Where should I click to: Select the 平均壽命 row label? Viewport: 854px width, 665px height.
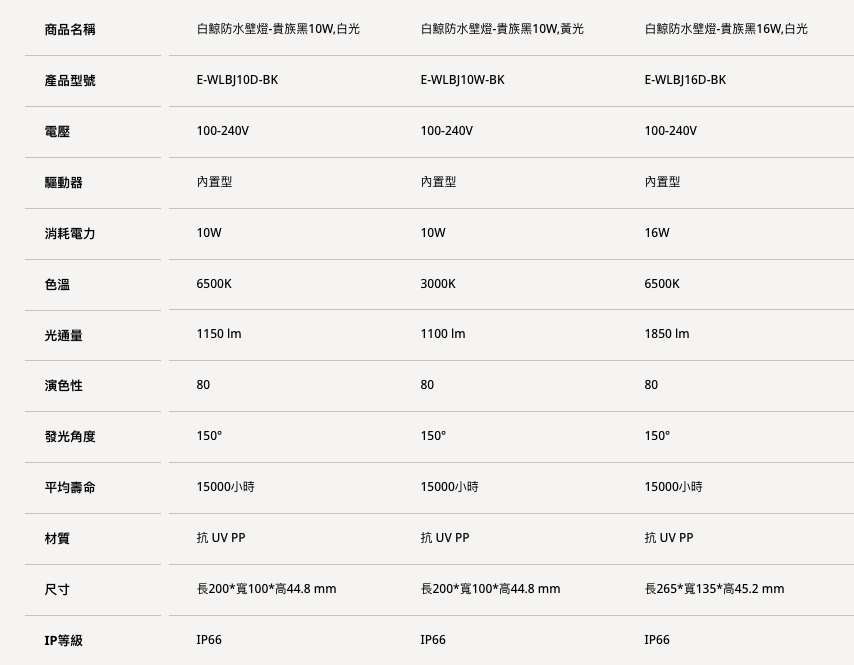70,488
